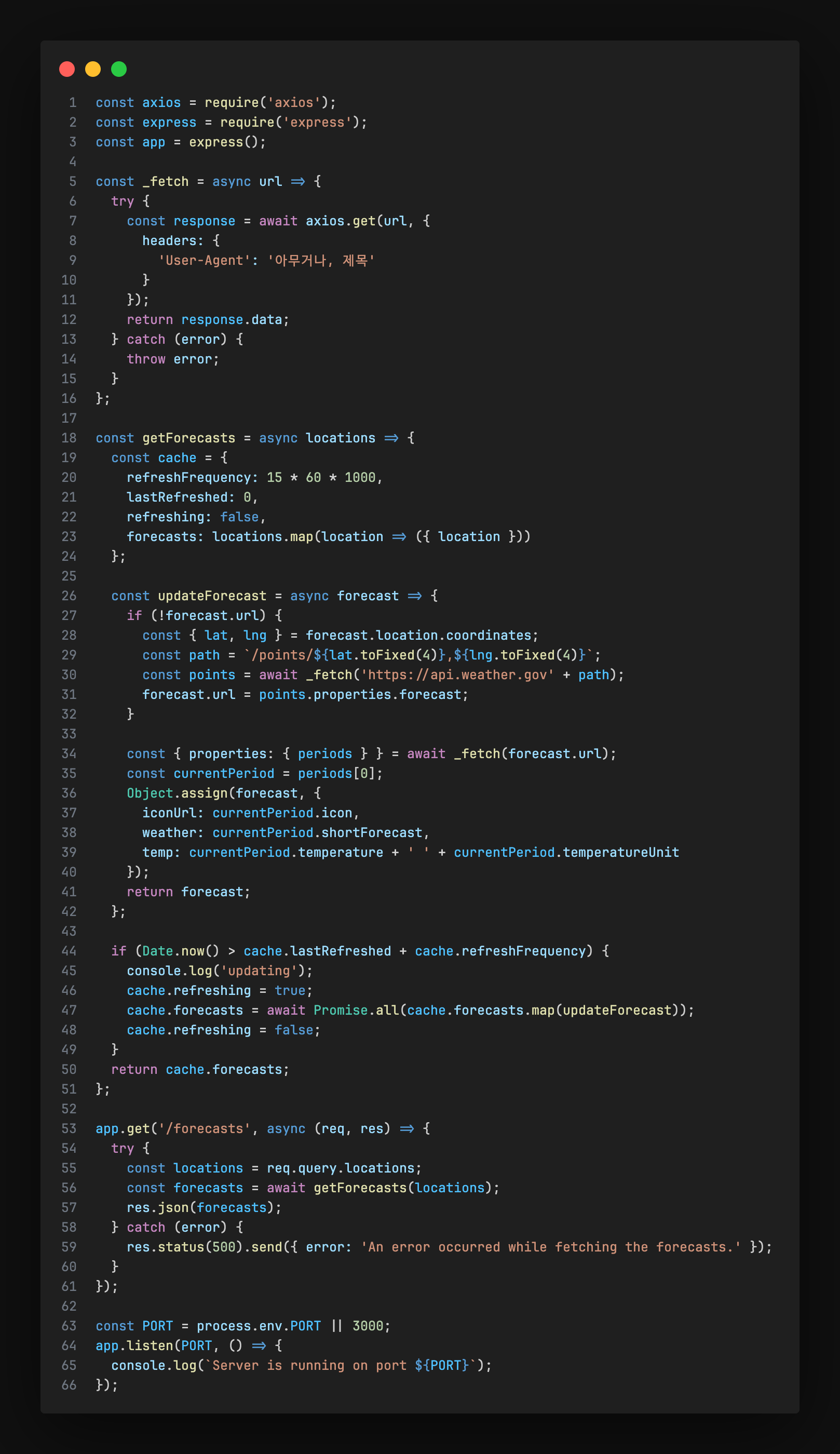Click getForecasts declaration on line 18
Screen dimensions: 840x1454
pyautogui.click(x=188, y=438)
